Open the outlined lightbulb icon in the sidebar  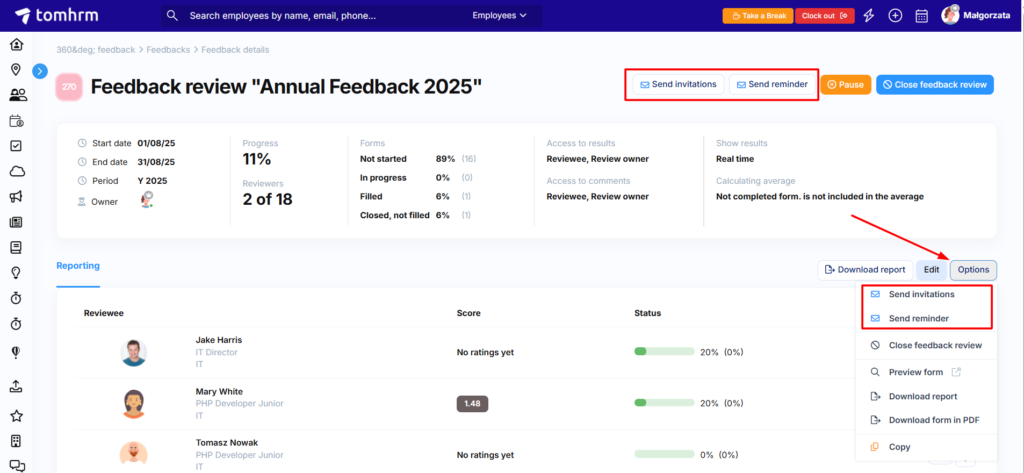point(17,273)
